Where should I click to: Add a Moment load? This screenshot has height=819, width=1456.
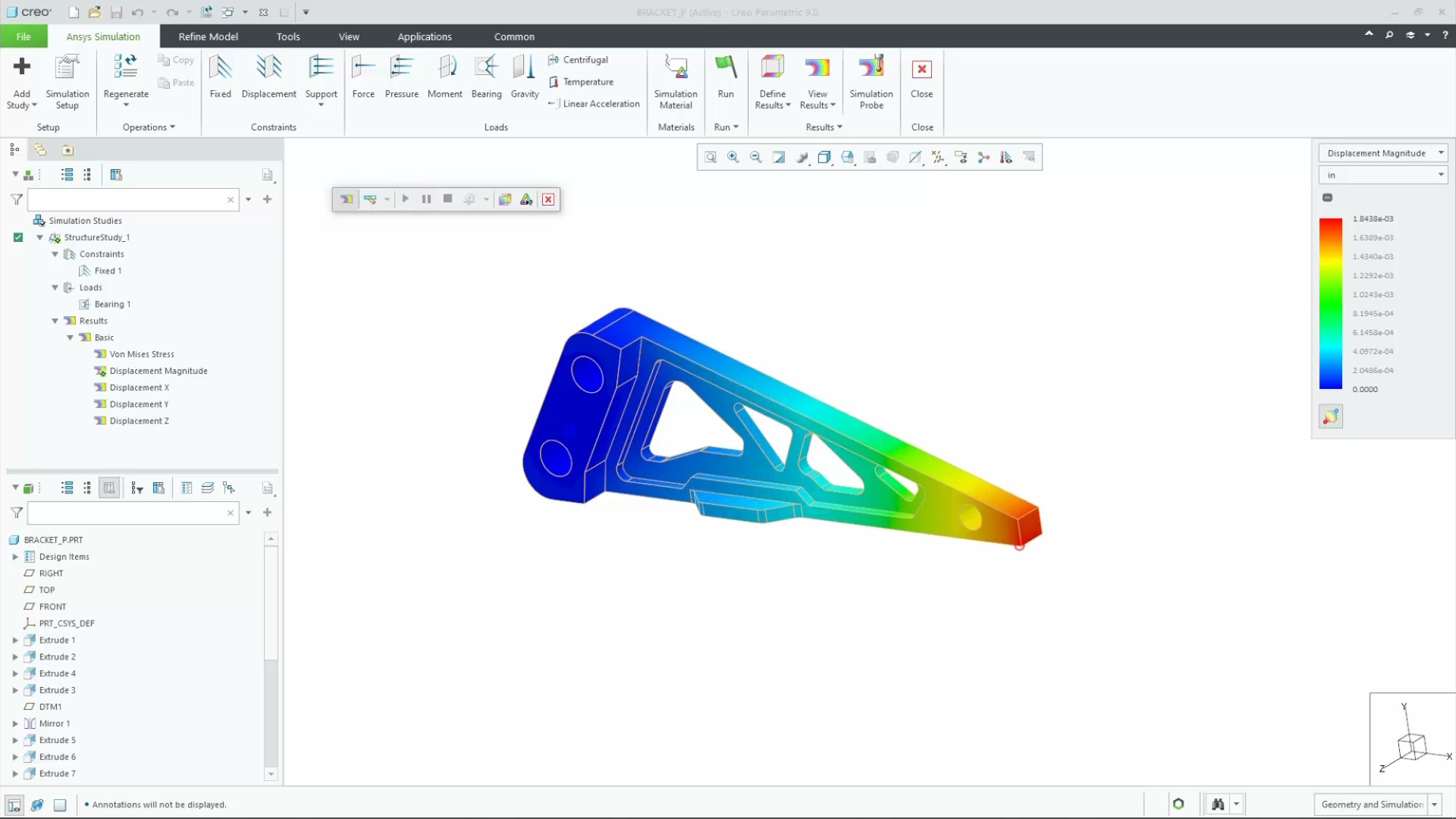click(x=444, y=77)
